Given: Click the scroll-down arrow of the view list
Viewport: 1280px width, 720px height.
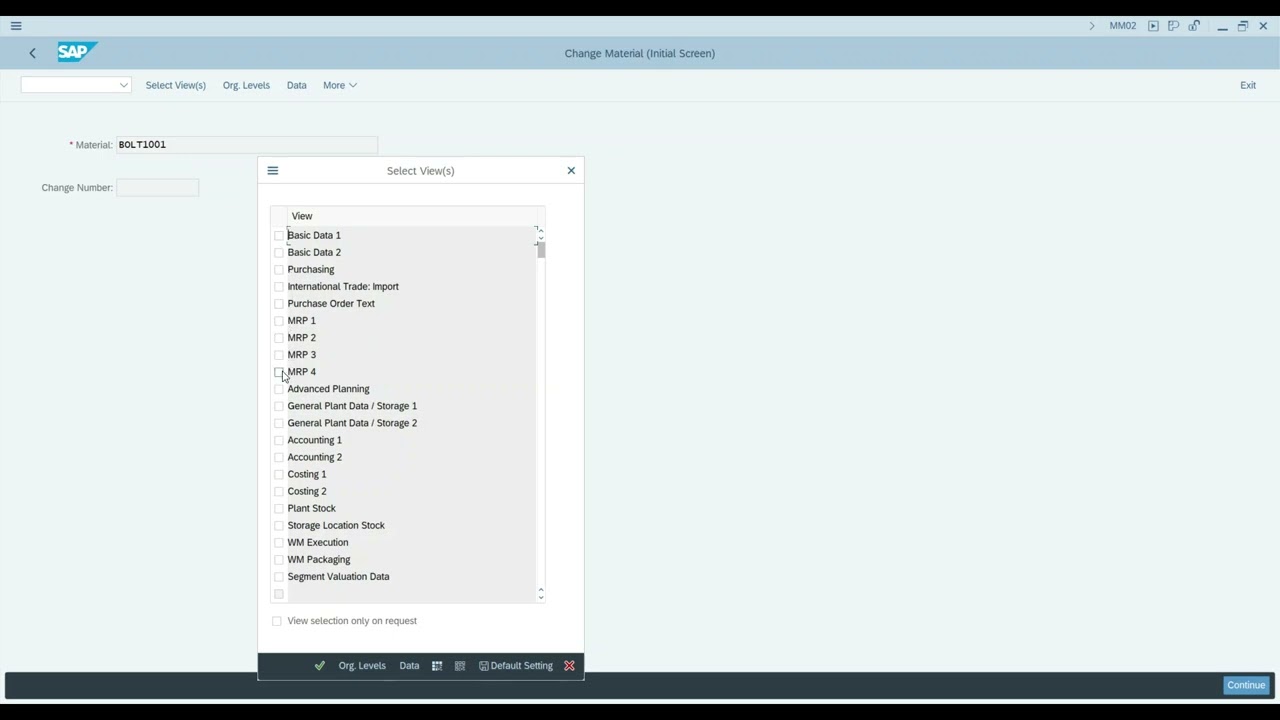Looking at the screenshot, I should (x=541, y=597).
